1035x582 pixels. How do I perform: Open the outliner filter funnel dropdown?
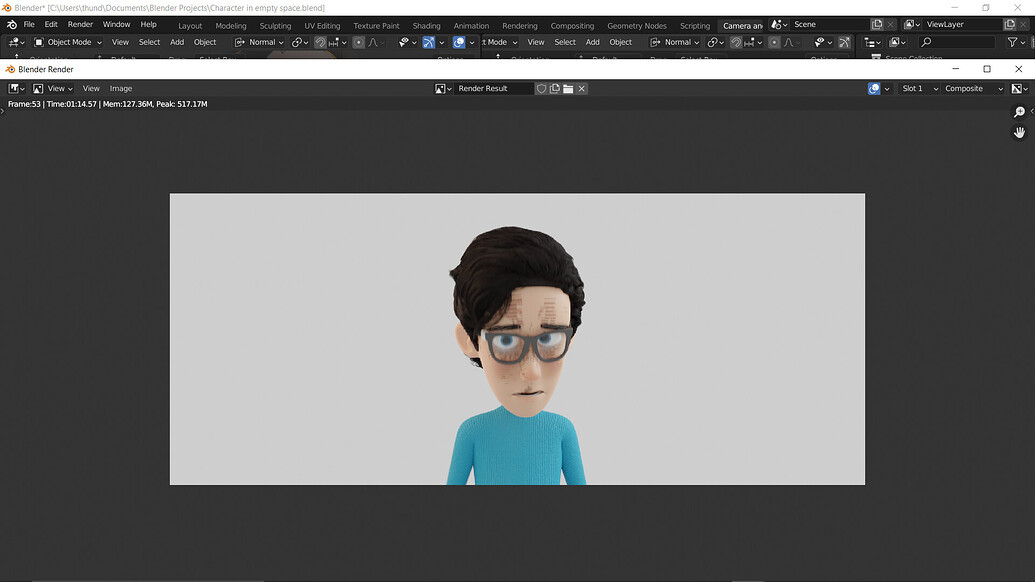(1016, 42)
